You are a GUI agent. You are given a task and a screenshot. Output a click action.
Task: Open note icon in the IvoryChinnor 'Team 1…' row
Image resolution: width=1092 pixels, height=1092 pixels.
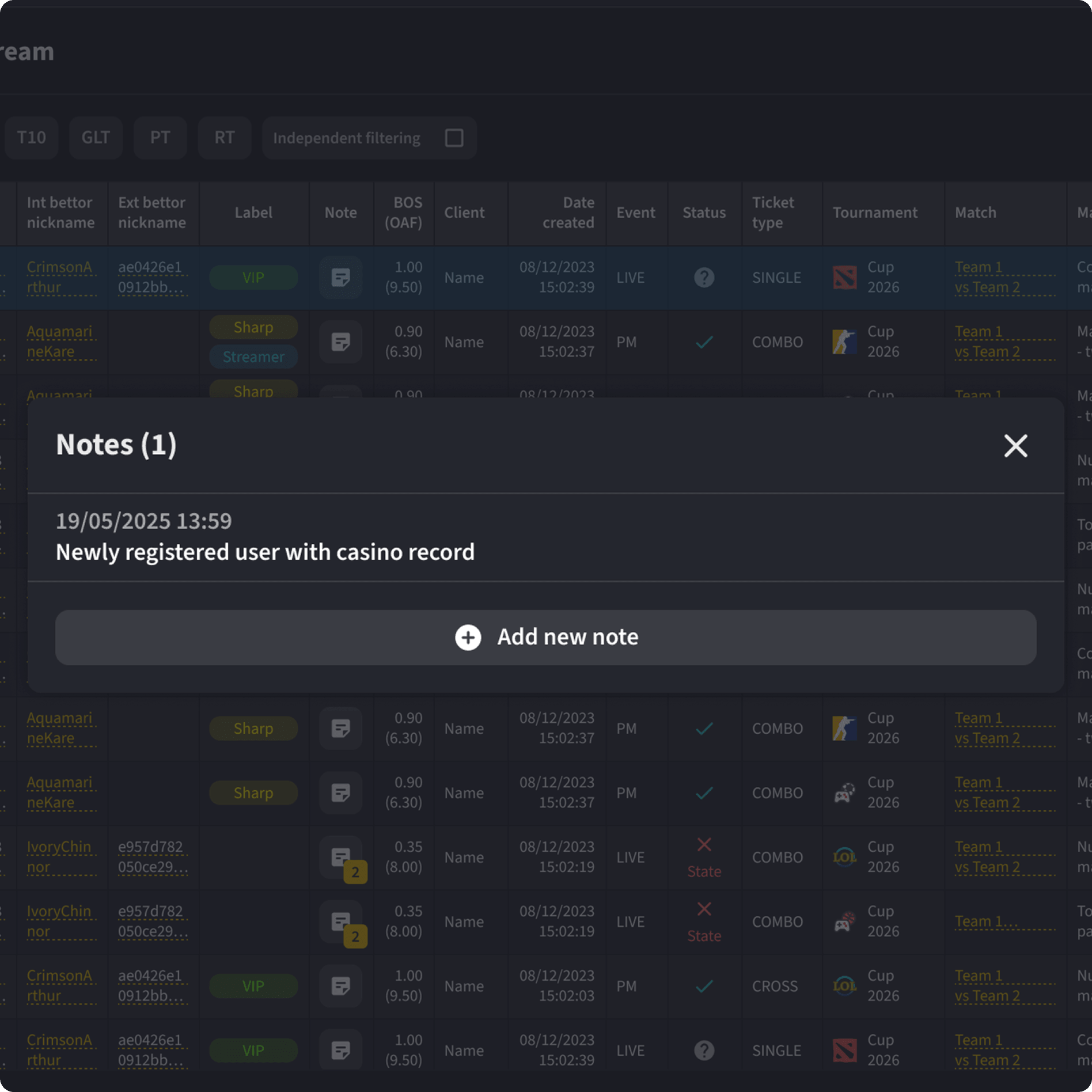[x=341, y=922]
